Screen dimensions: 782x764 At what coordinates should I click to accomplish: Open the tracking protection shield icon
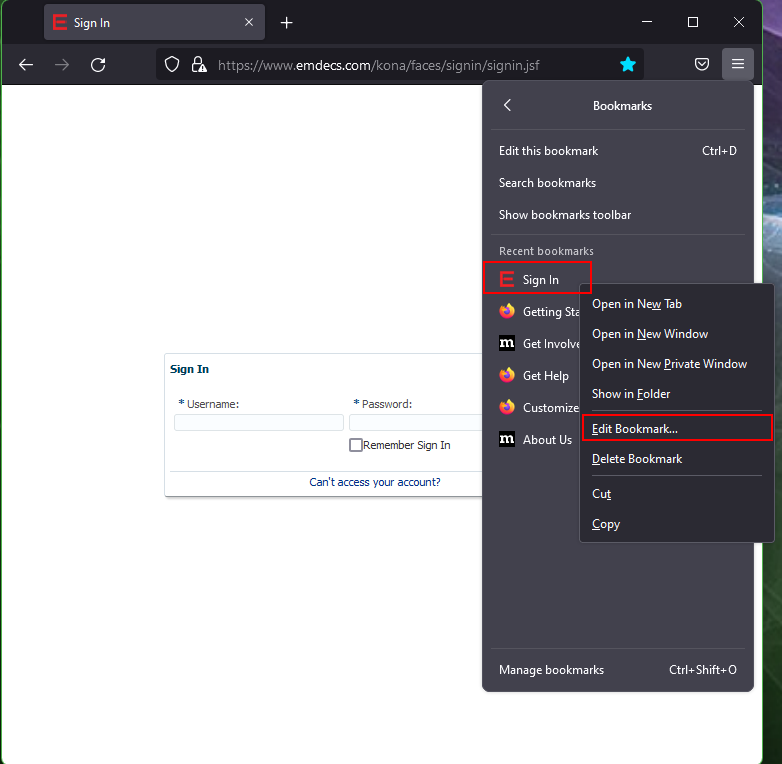pyautogui.click(x=172, y=64)
